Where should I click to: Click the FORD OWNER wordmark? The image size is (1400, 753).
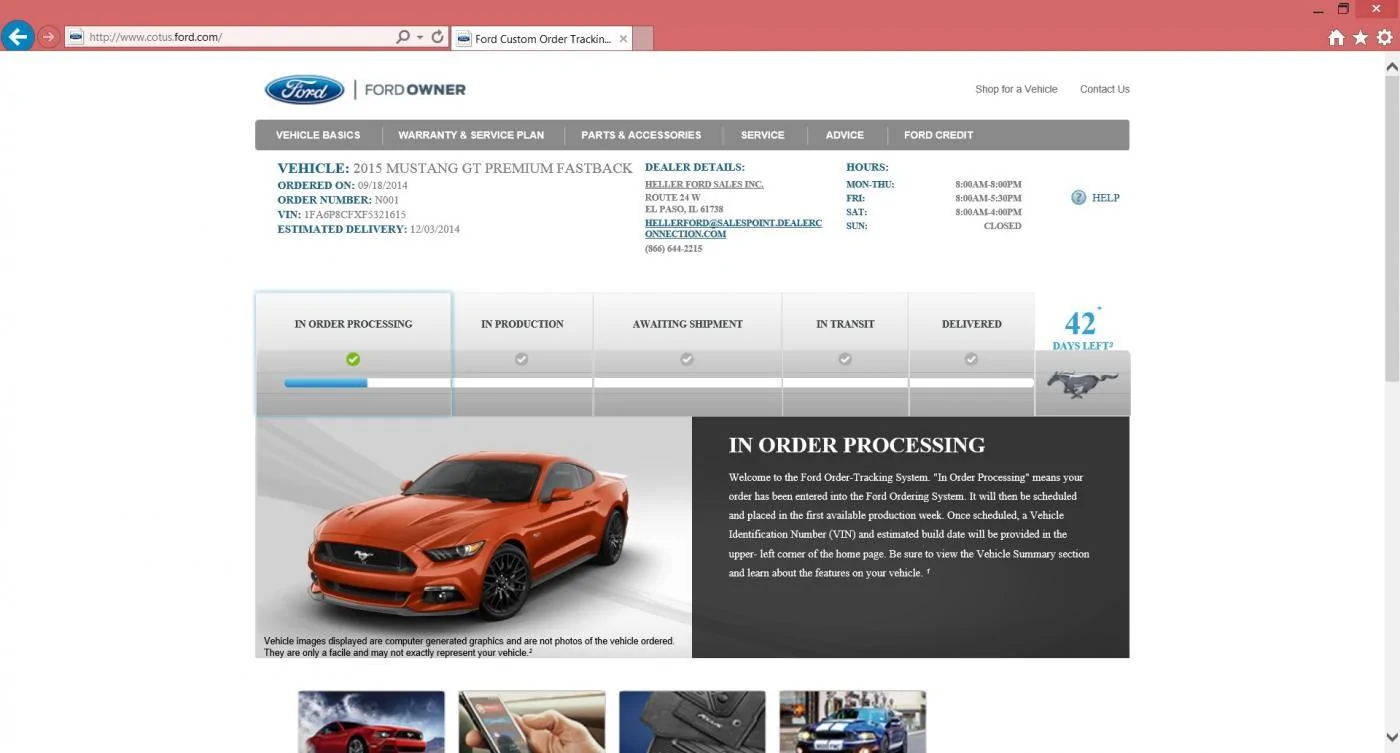[x=415, y=90]
